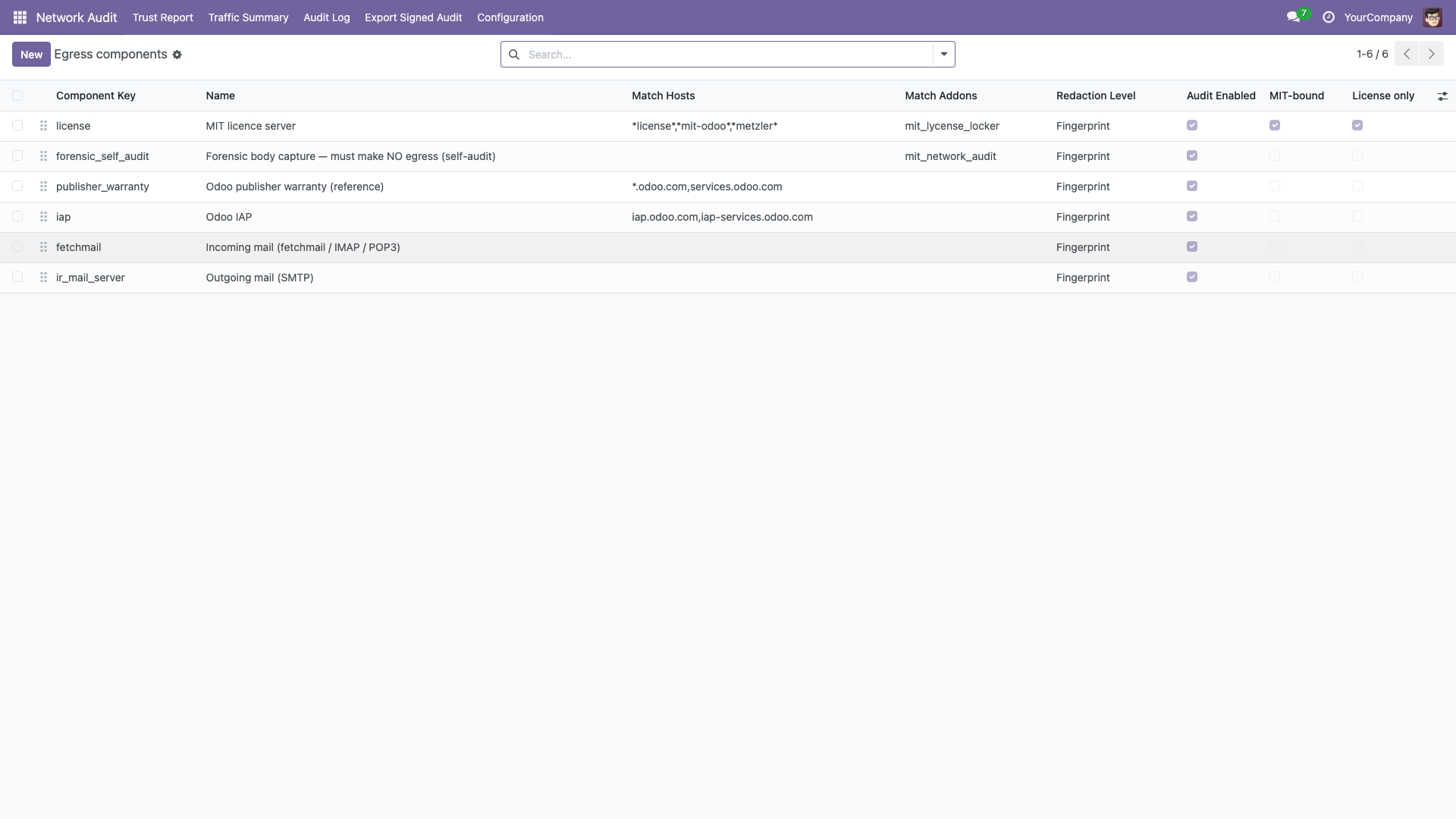
Task: Create a New egress component
Action: [x=31, y=54]
